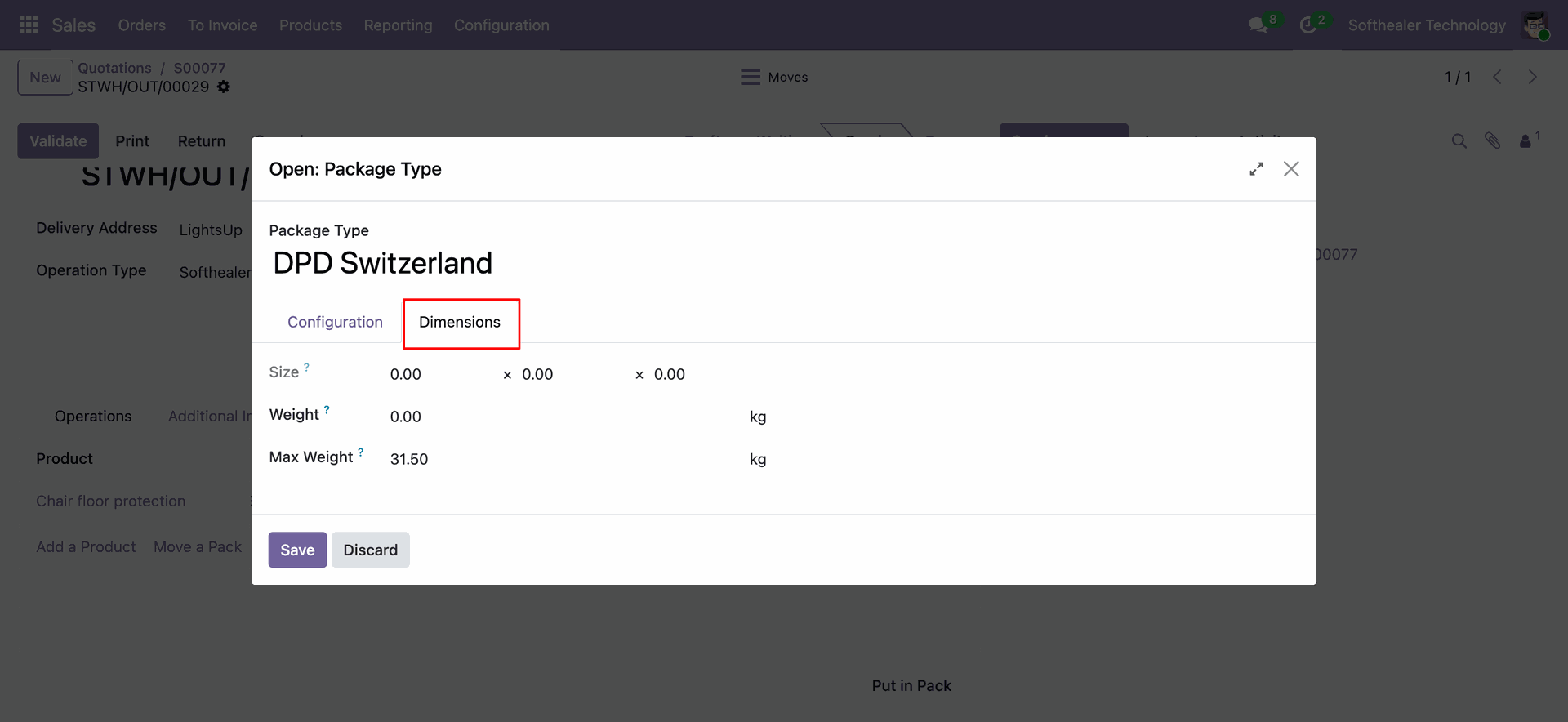Viewport: 1568px width, 722px height.
Task: Open the Quotations breadcrumb link
Action: [x=115, y=68]
